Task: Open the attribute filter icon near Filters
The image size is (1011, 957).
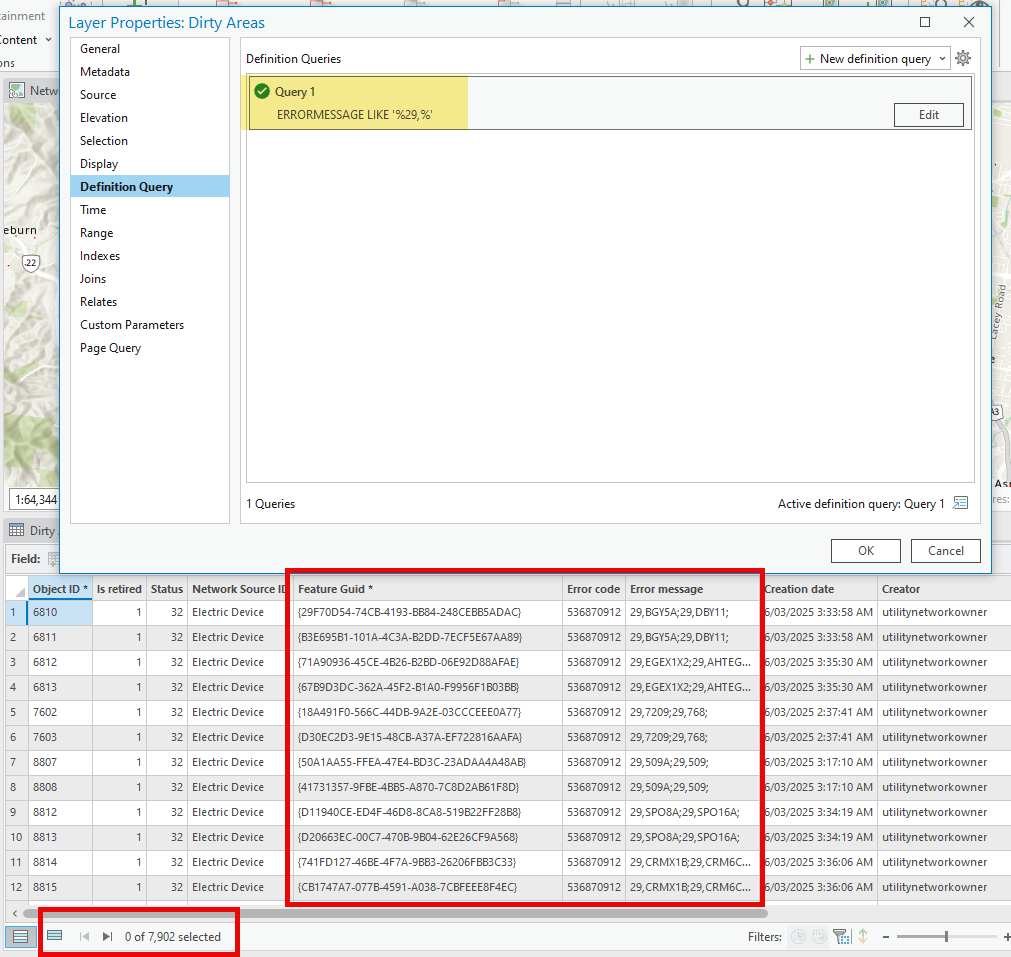Action: click(842, 936)
